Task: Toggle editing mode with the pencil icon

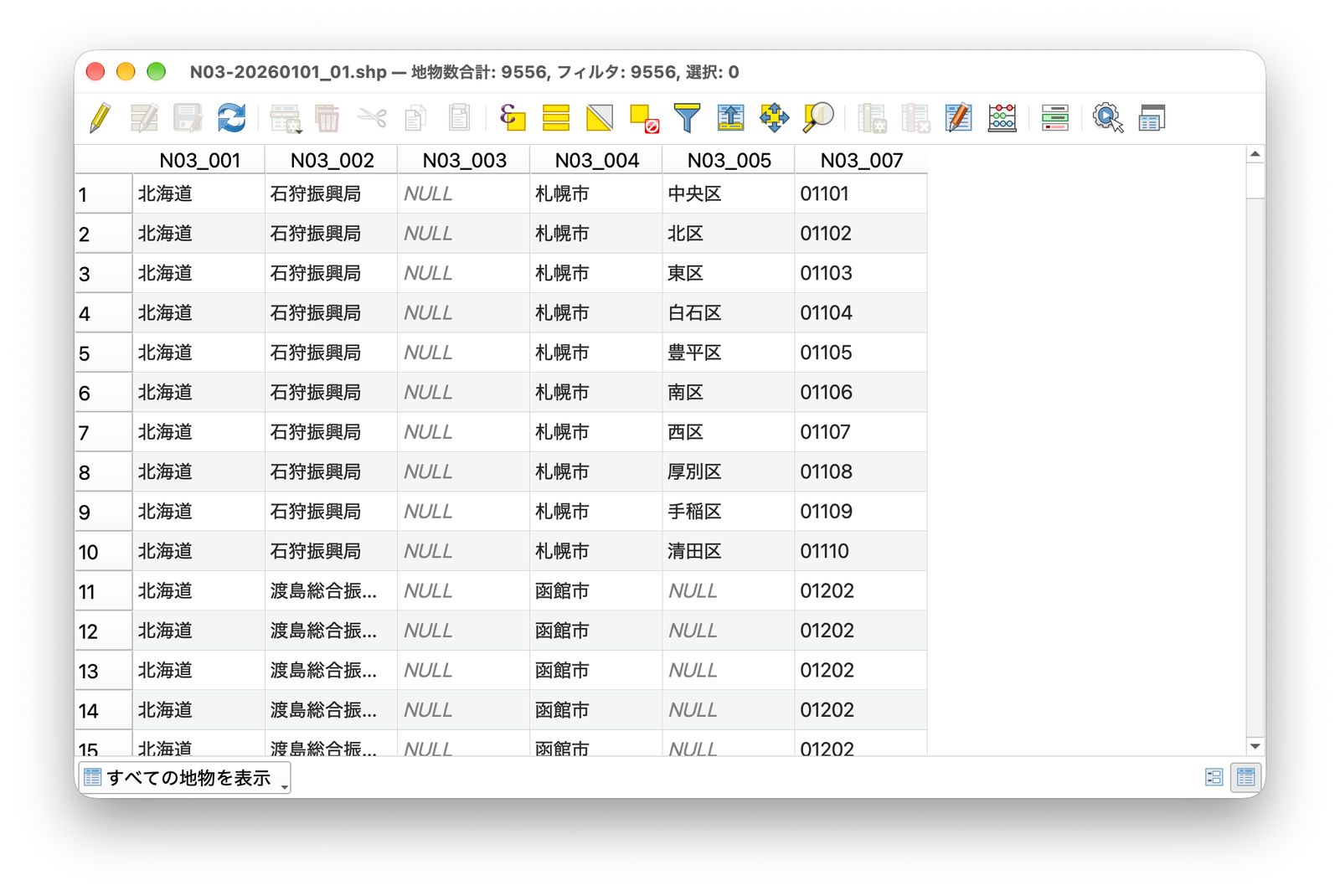Action: (x=100, y=118)
